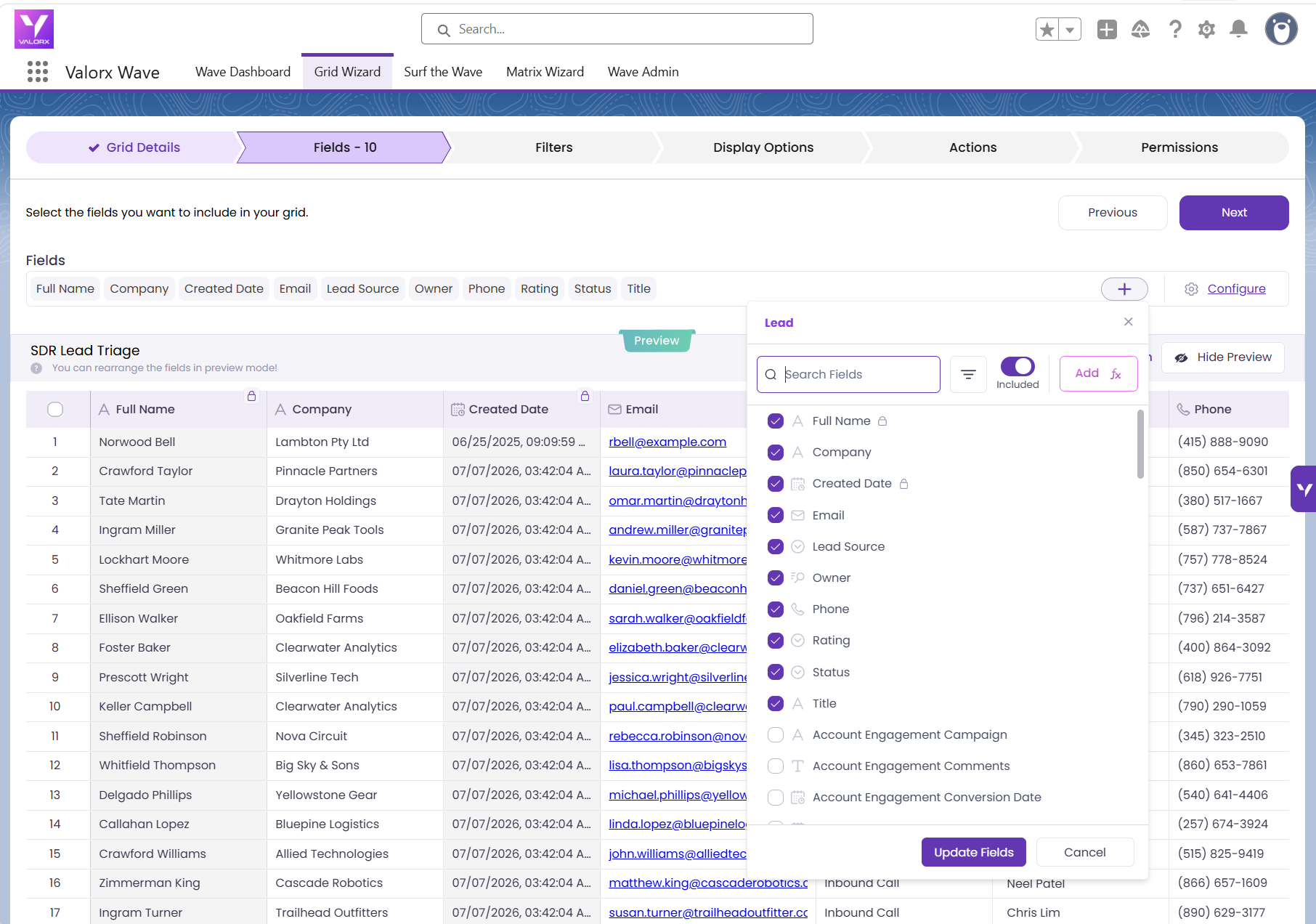Click the plus button to add fields
The height and width of the screenshot is (924, 1316).
click(1124, 289)
